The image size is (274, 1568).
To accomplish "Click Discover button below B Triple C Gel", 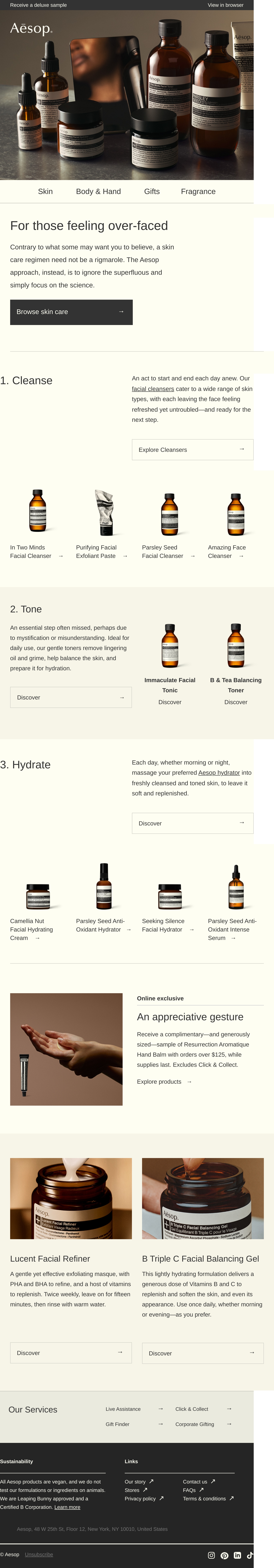I will click(203, 1353).
